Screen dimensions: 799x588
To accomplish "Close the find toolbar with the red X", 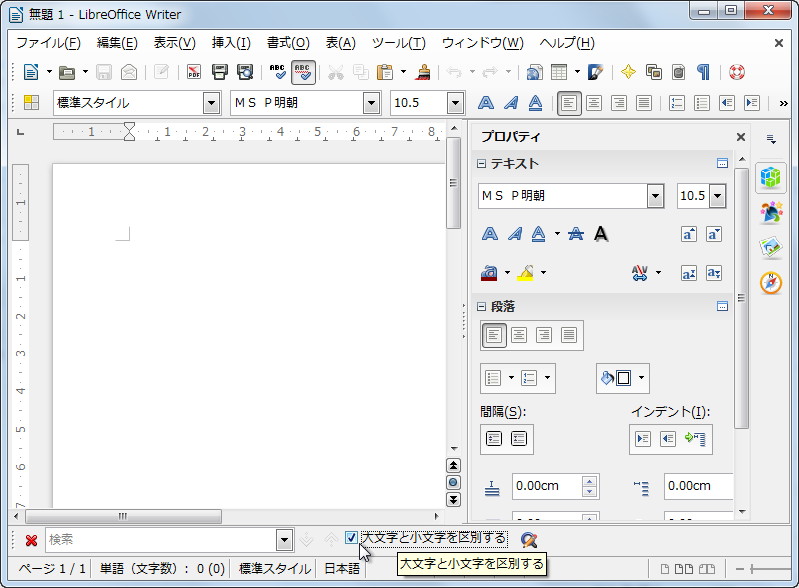I will [x=31, y=540].
